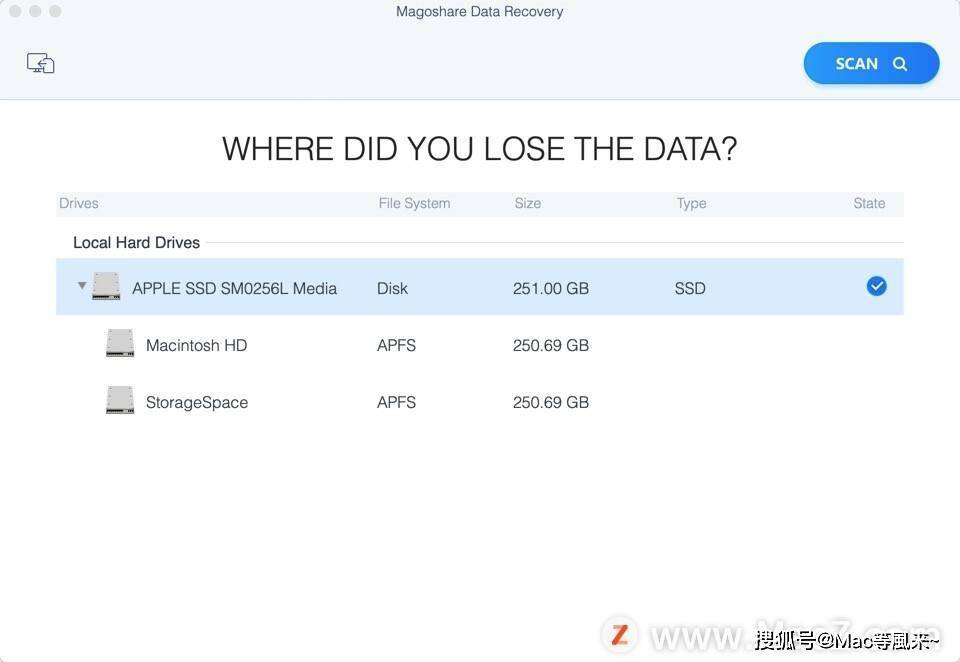
Task: Click the window close button
Action: (x=15, y=11)
